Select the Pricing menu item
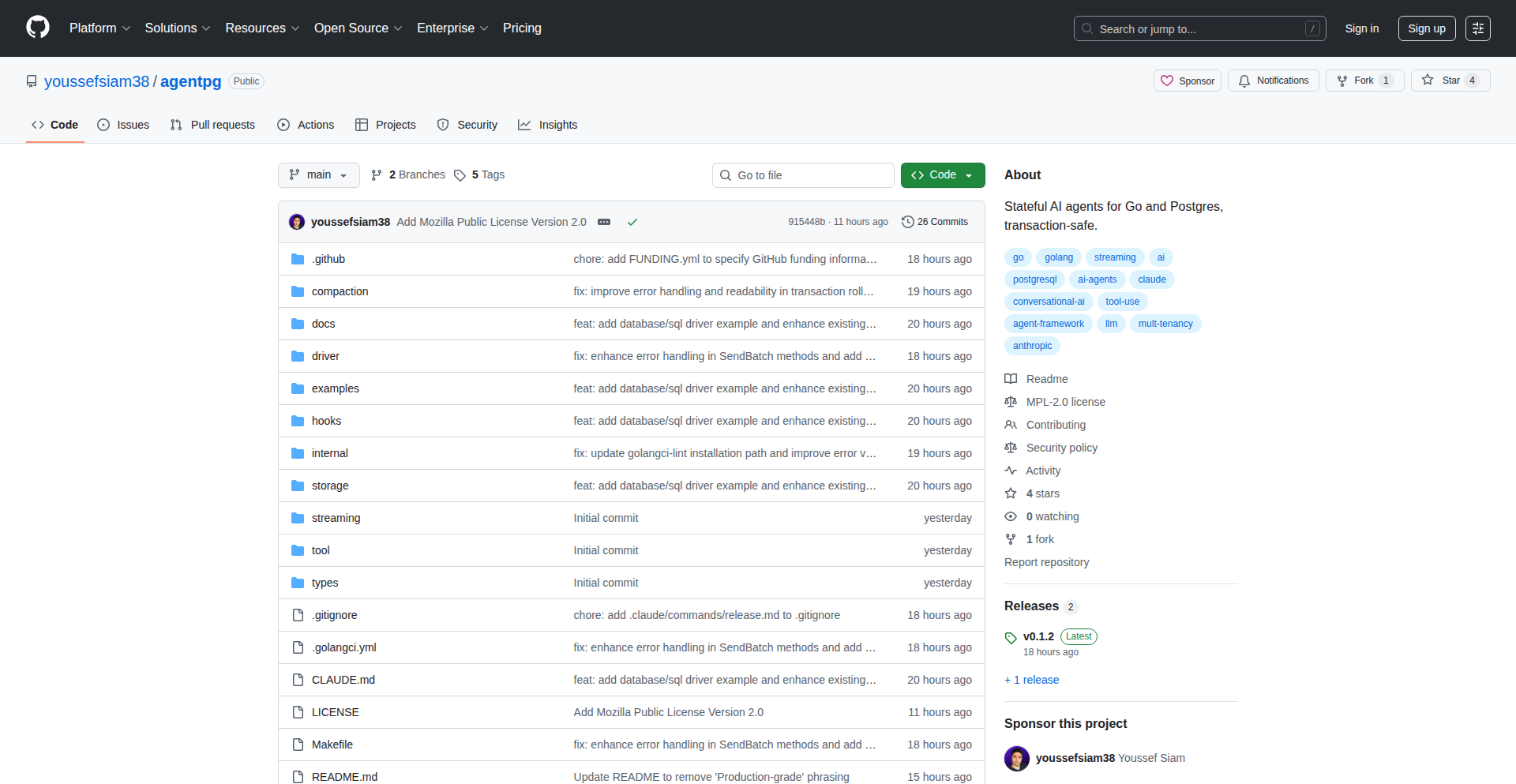Viewport: 1516px width, 784px height. pos(522,28)
